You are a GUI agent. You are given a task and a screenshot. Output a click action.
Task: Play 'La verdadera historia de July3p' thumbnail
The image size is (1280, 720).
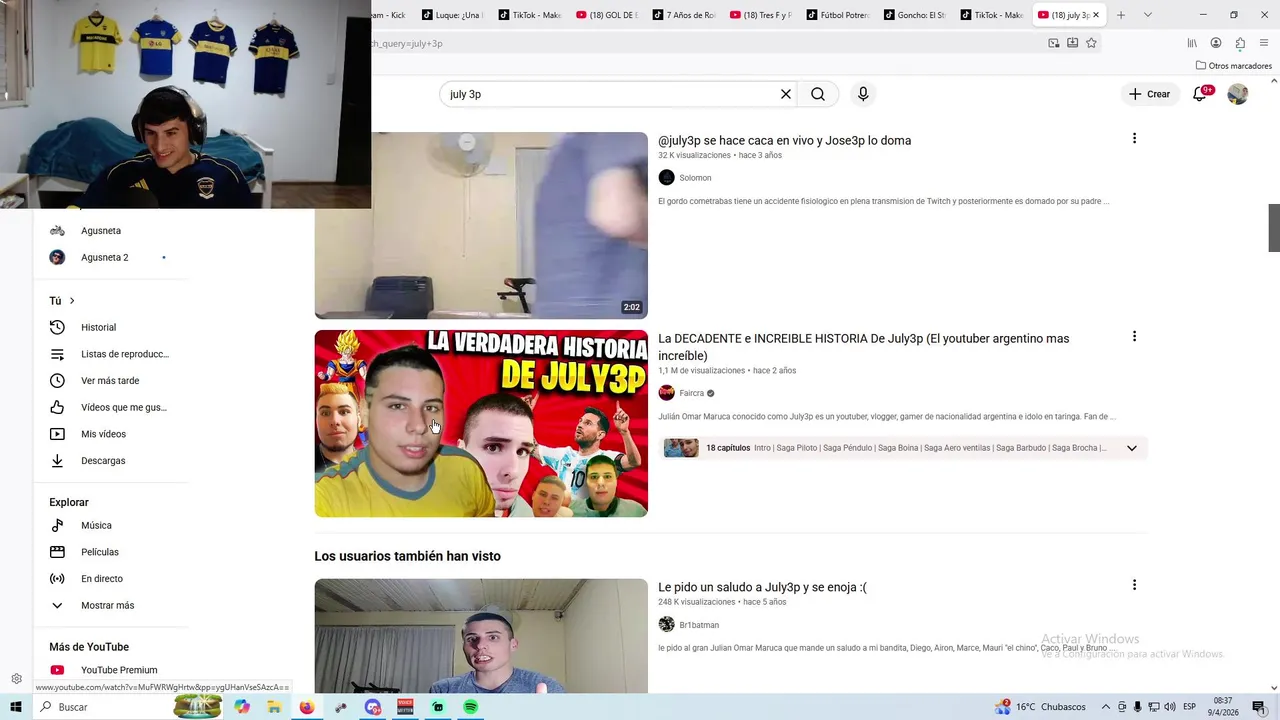click(x=481, y=424)
